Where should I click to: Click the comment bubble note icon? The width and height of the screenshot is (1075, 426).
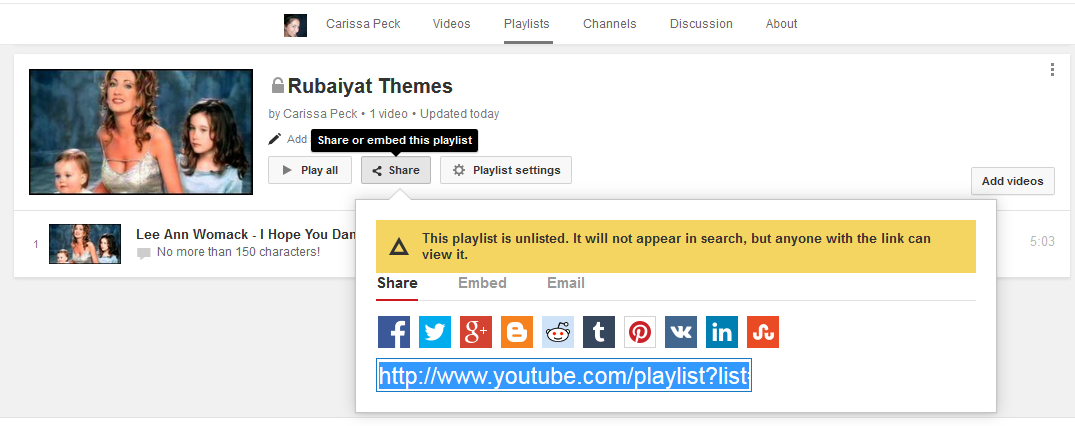point(144,253)
